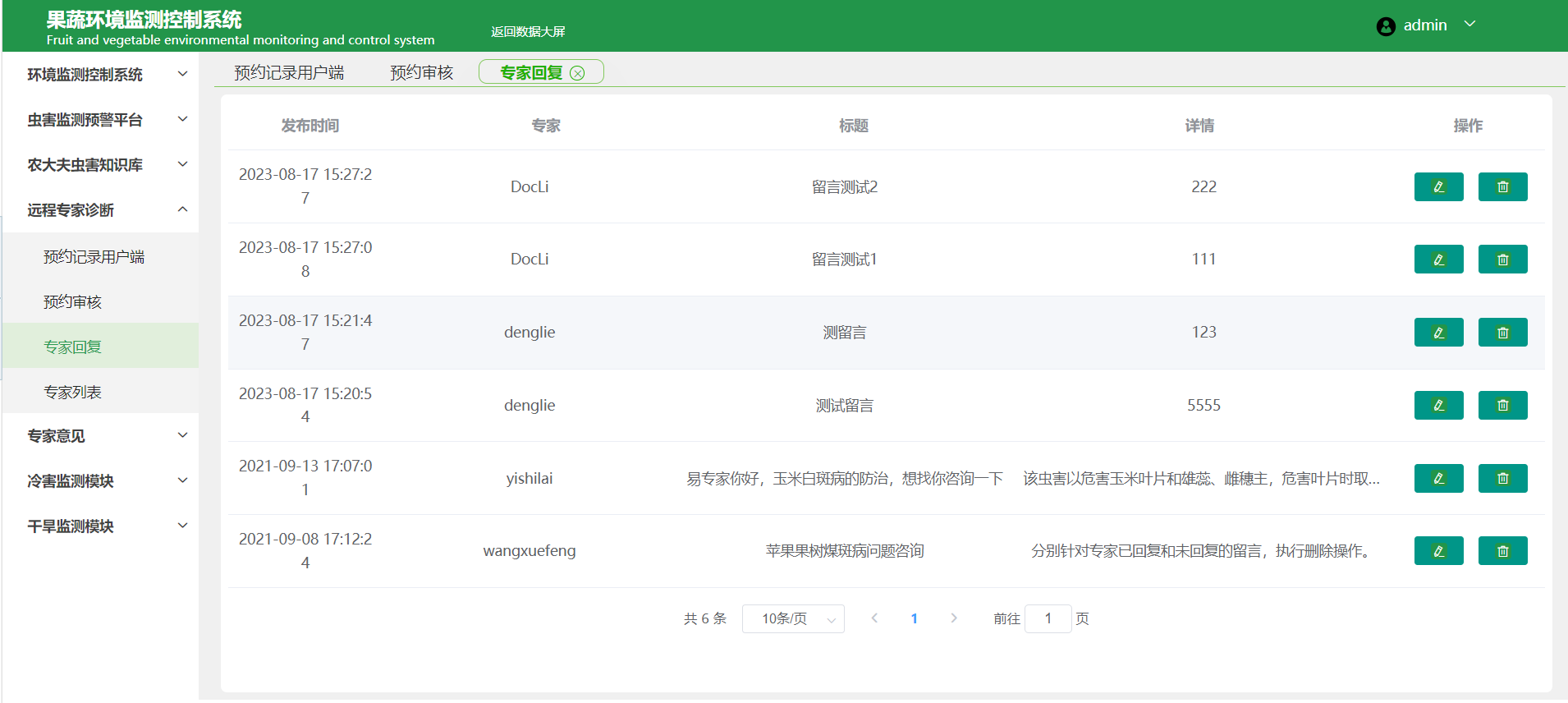
Task: Edit the 测试留言 reply row
Action: (1438, 405)
